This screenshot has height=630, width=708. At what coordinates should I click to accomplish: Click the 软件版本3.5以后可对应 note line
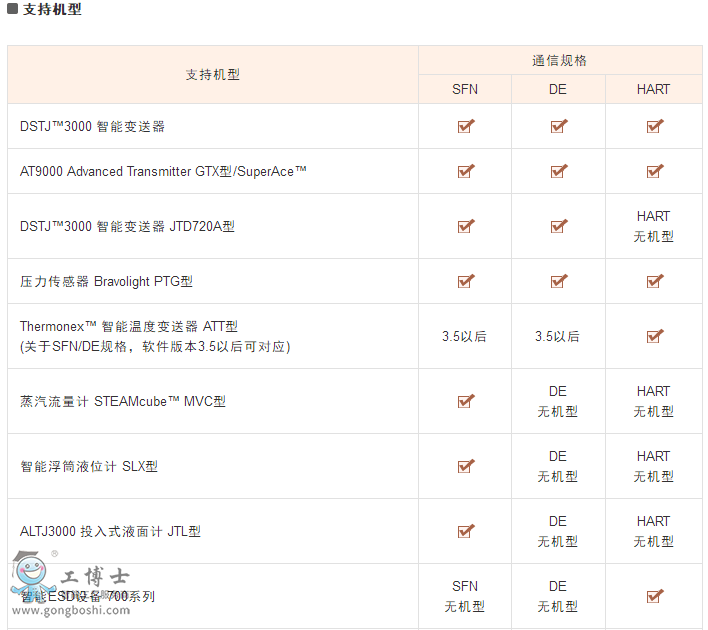[155, 346]
